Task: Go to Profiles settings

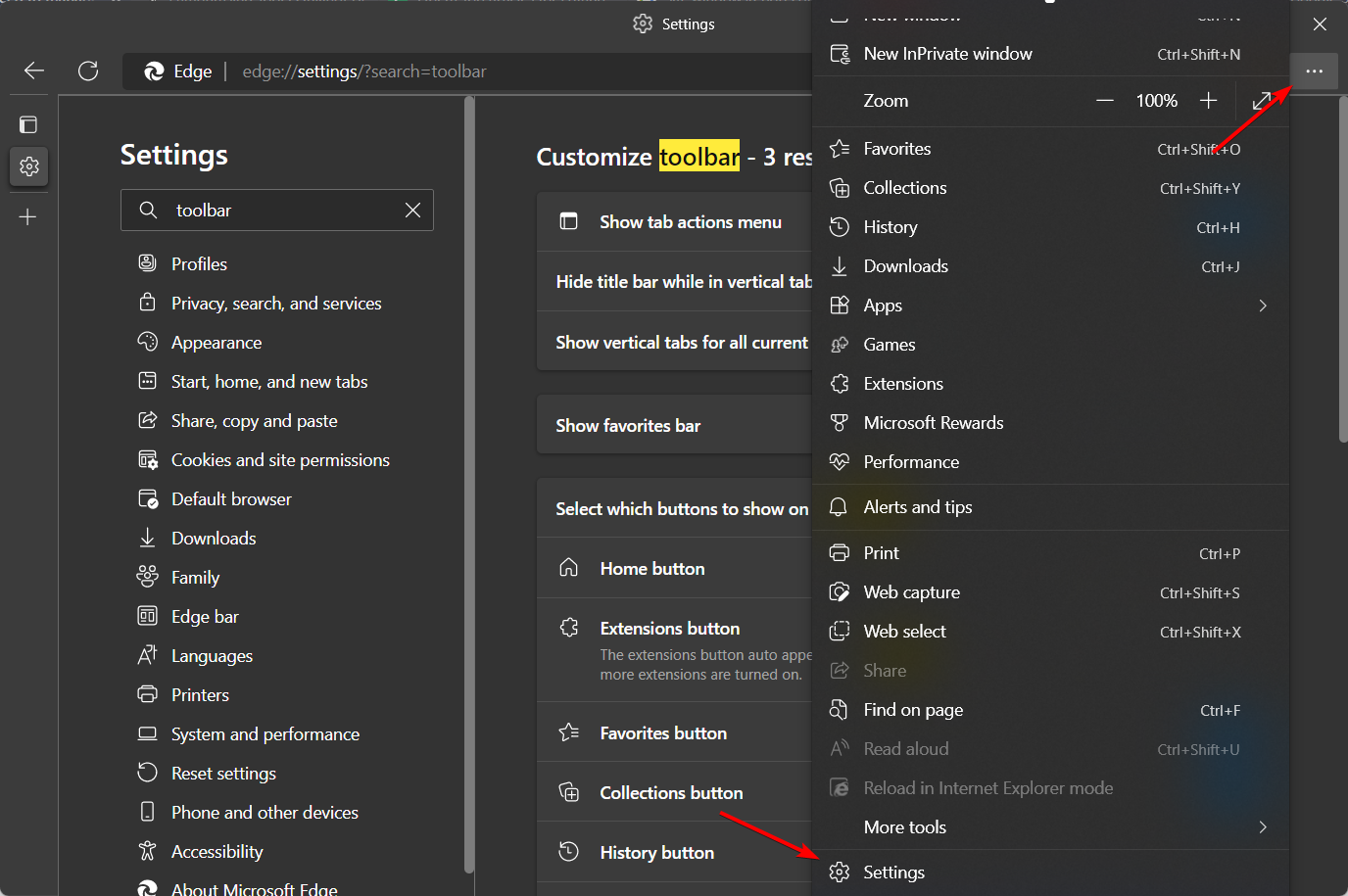Action: click(199, 264)
